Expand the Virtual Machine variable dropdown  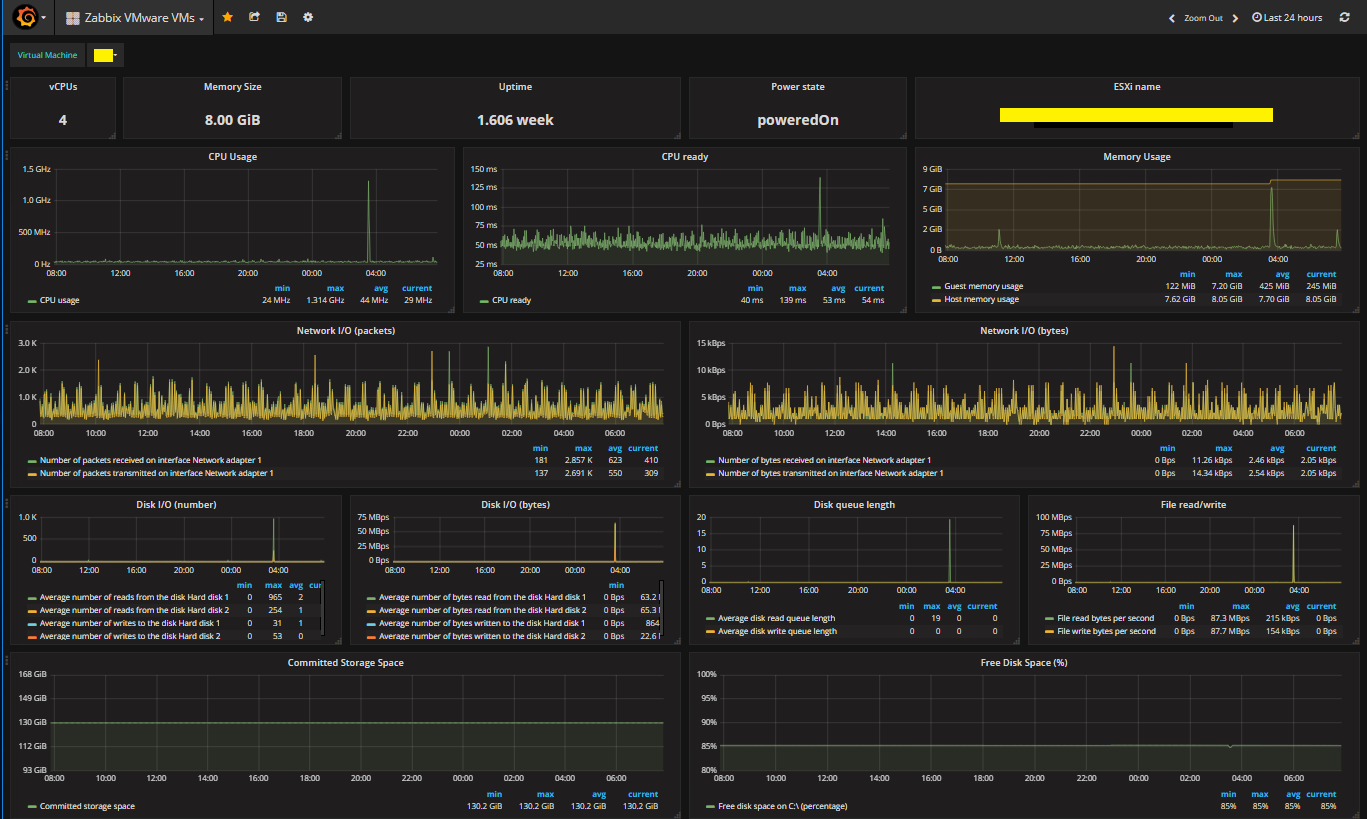(x=105, y=55)
